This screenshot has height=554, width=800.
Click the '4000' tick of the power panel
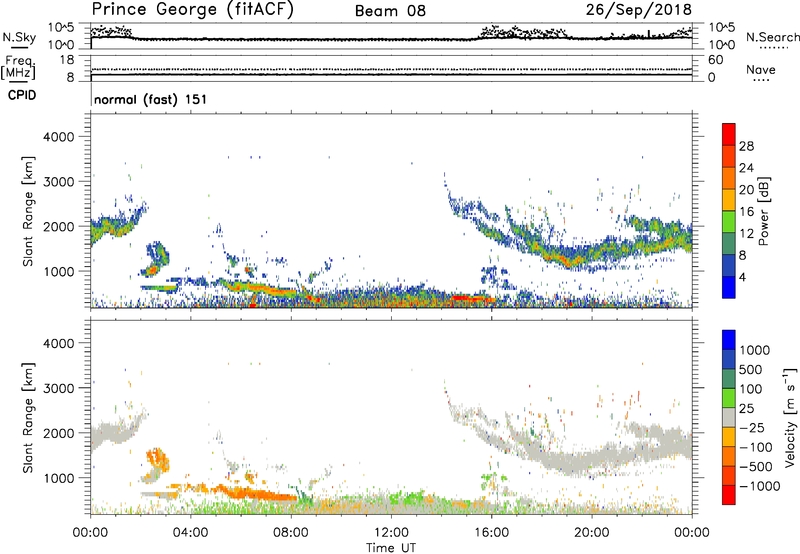pyautogui.click(x=58, y=137)
